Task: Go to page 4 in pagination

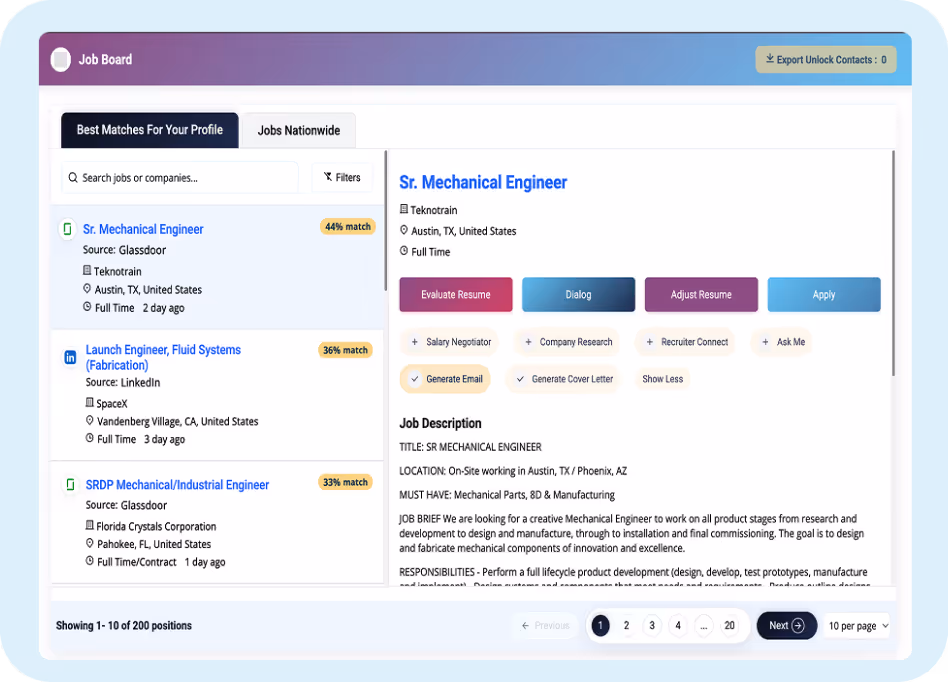Action: [678, 626]
